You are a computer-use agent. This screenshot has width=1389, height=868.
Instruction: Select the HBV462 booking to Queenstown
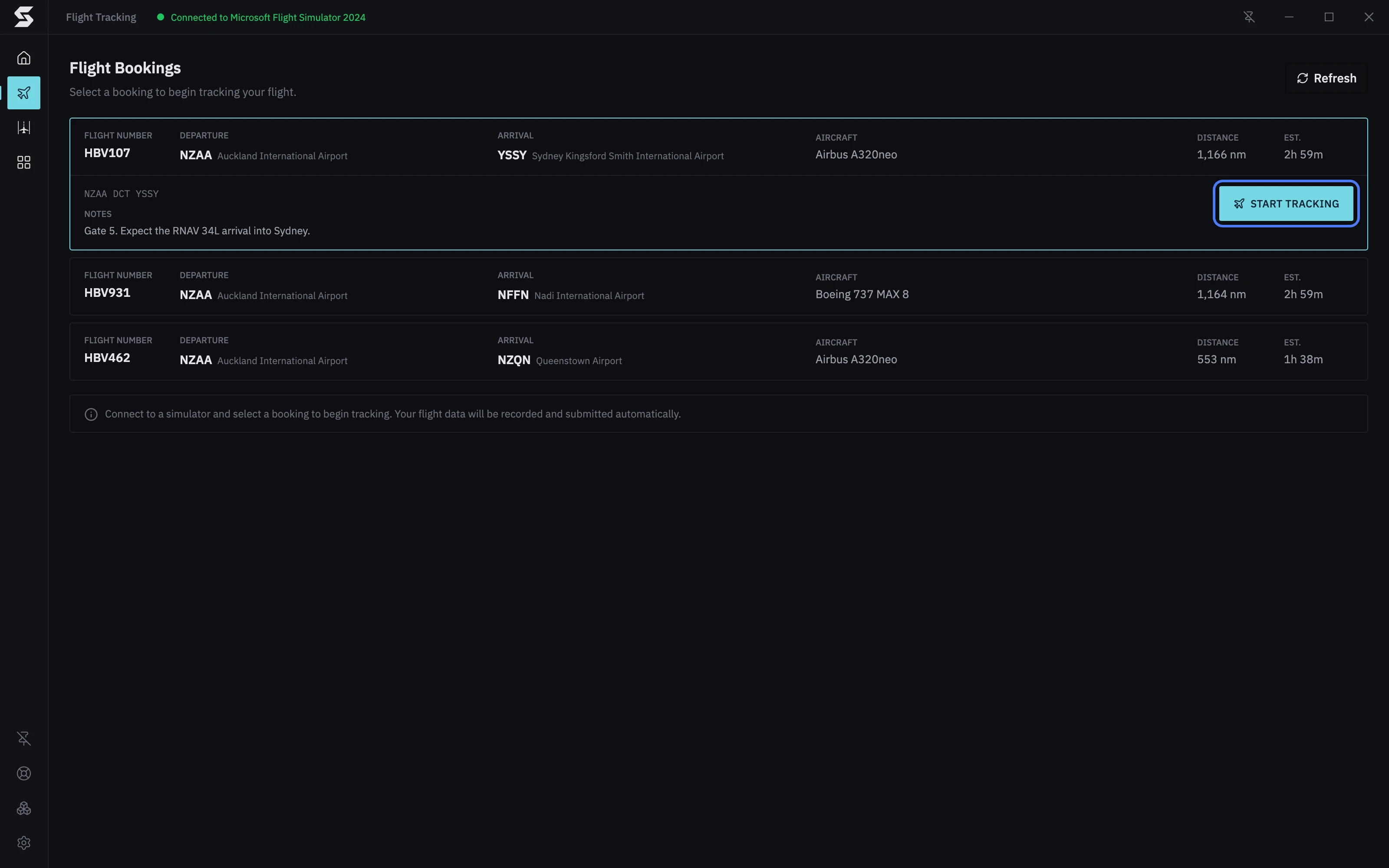tap(719, 352)
